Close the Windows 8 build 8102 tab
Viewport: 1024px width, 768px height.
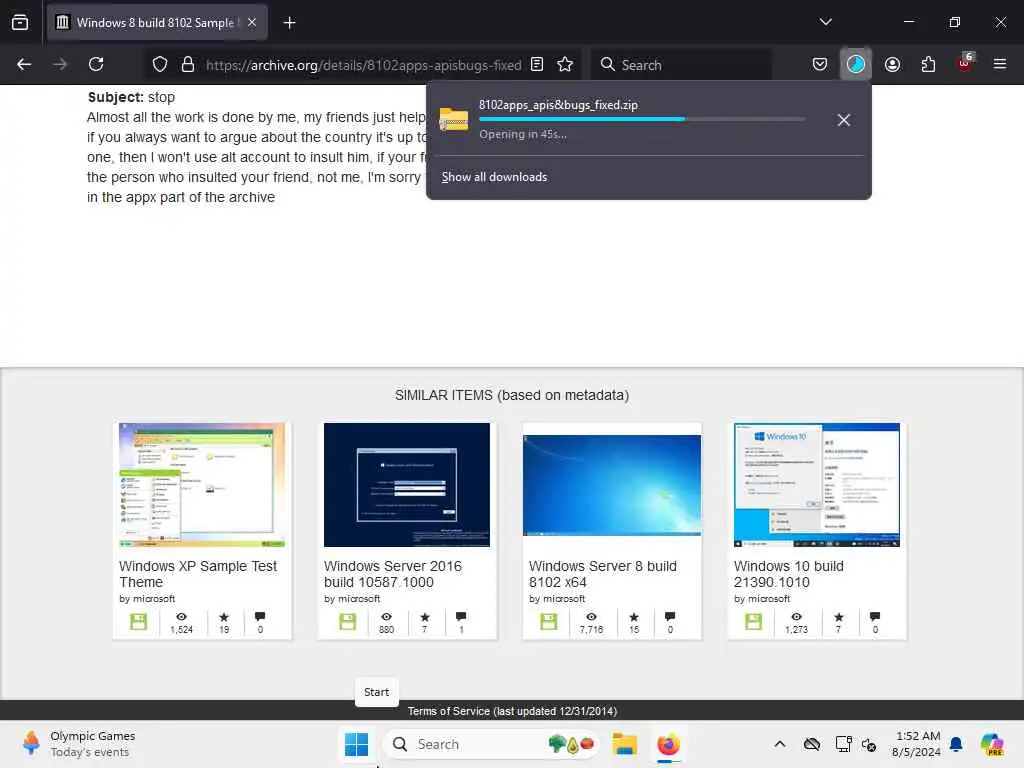click(252, 22)
